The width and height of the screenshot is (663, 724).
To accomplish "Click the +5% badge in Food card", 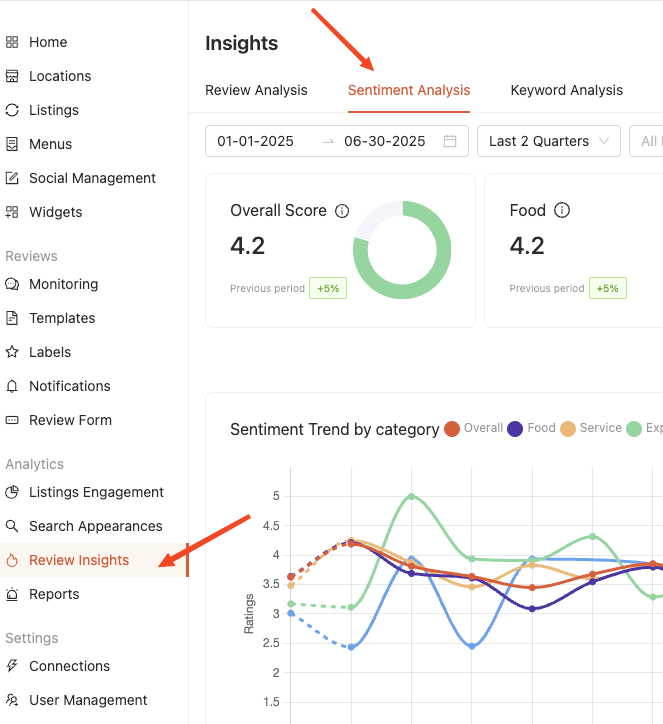I will (608, 288).
